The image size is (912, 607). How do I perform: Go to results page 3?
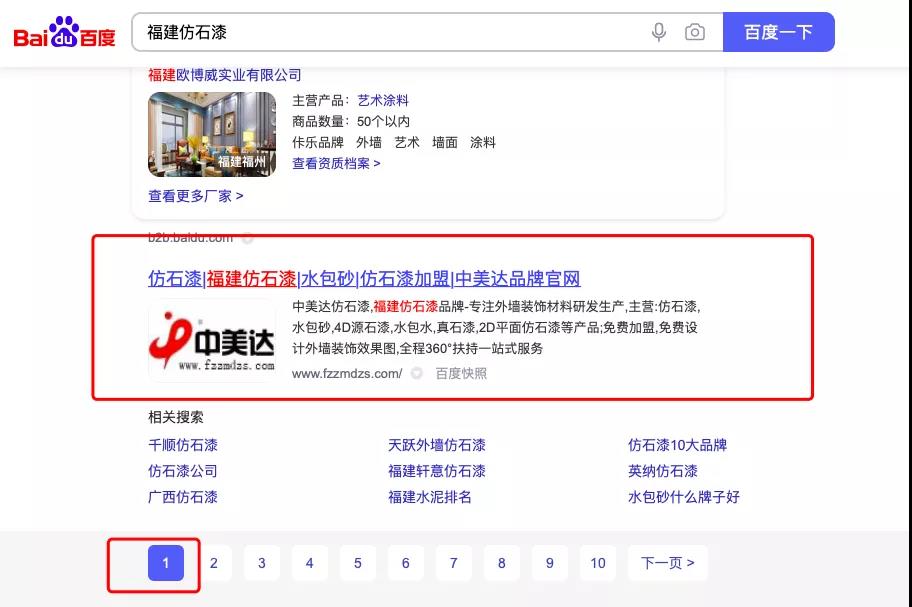click(x=262, y=563)
